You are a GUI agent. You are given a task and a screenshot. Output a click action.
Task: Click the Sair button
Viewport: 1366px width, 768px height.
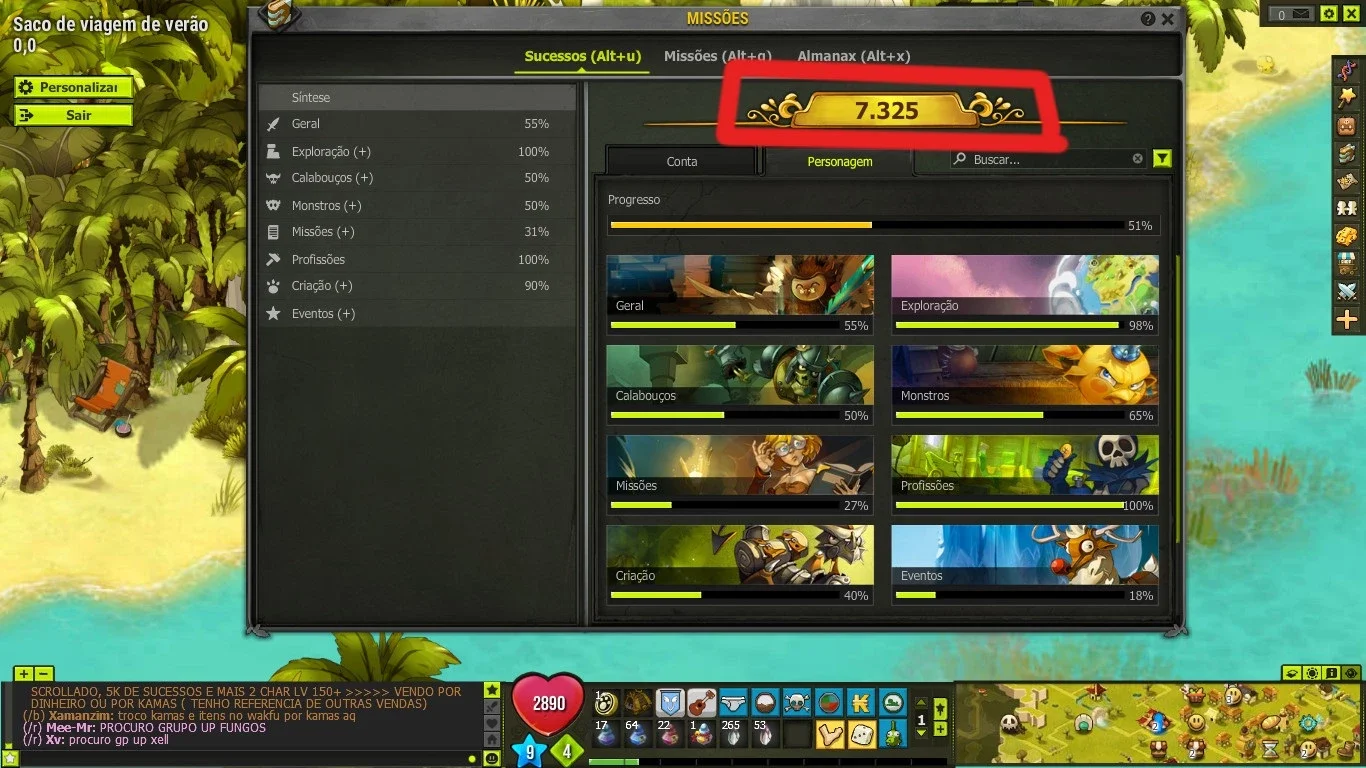(73, 115)
